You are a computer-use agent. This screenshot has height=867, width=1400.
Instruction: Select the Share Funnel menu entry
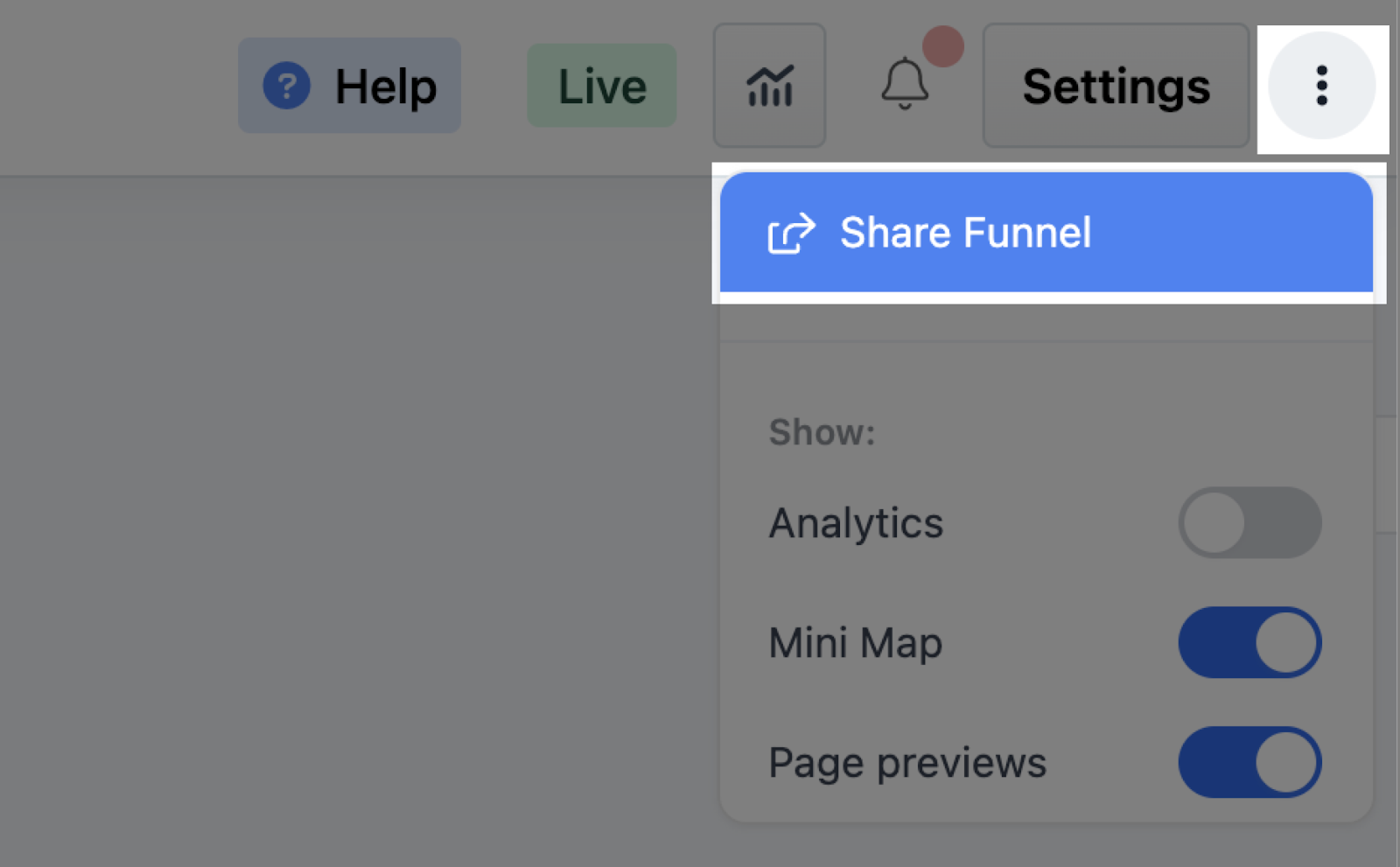pyautogui.click(x=1046, y=232)
